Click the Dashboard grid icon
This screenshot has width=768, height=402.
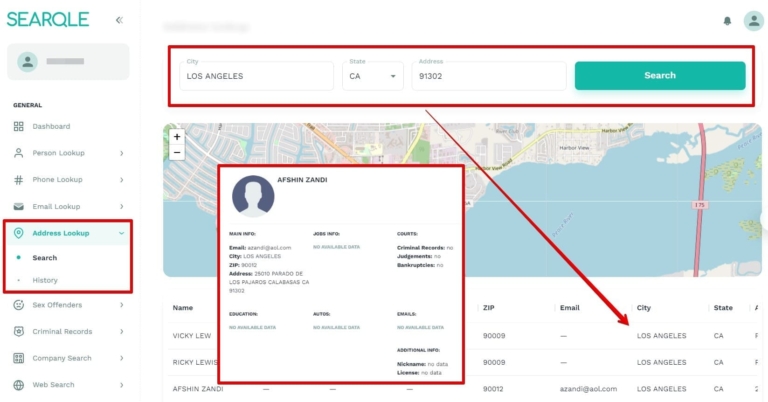pos(19,127)
